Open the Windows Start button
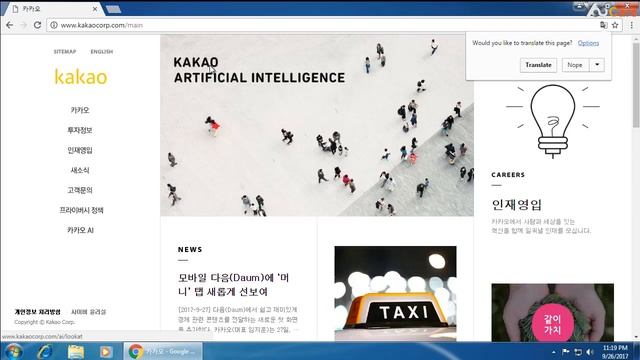 tap(13, 351)
